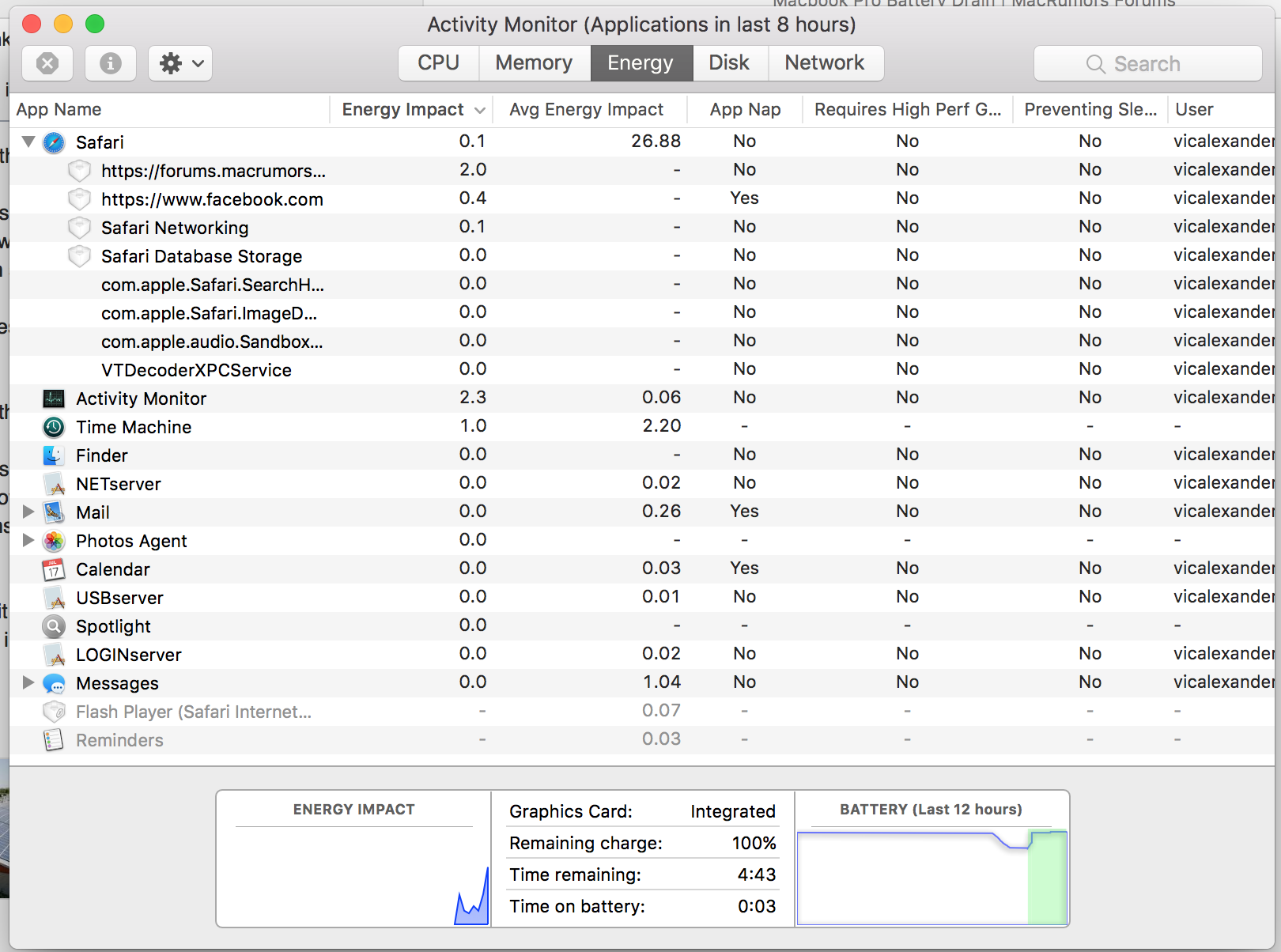Switch to the Memory tab
The image size is (1281, 952).
click(535, 63)
